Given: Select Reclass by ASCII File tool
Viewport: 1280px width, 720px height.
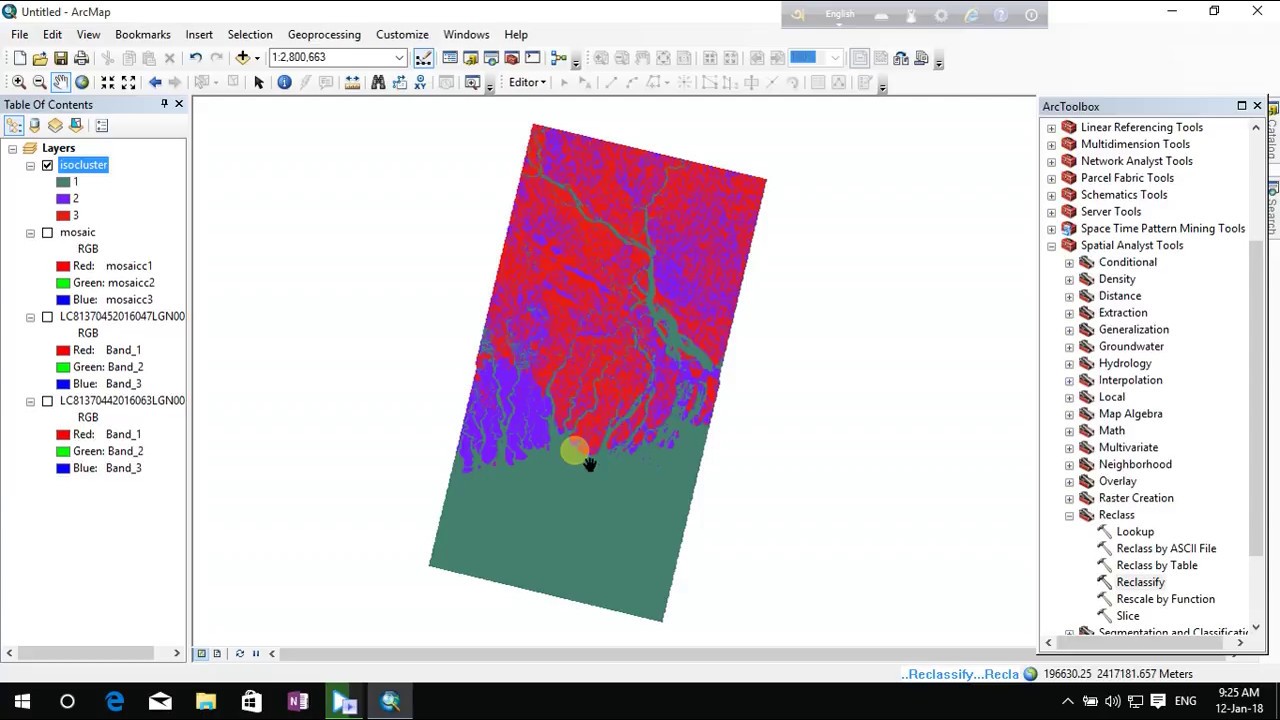Looking at the screenshot, I should (1166, 549).
